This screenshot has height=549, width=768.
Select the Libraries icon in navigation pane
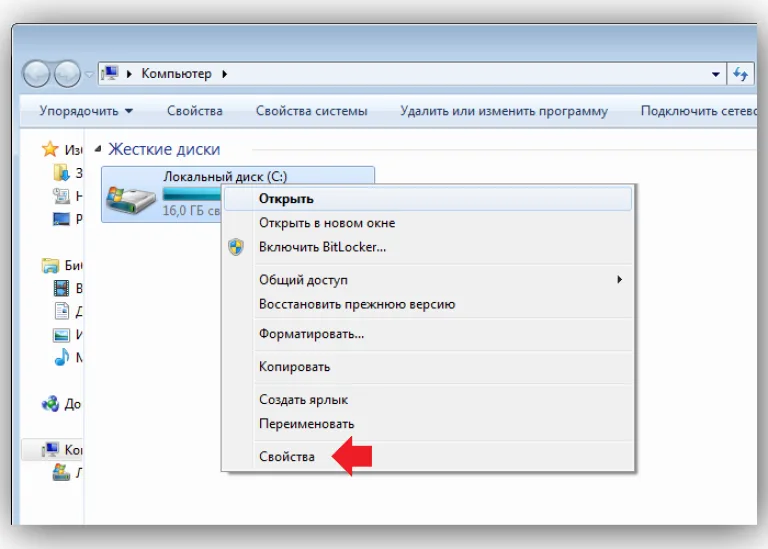pos(50,265)
